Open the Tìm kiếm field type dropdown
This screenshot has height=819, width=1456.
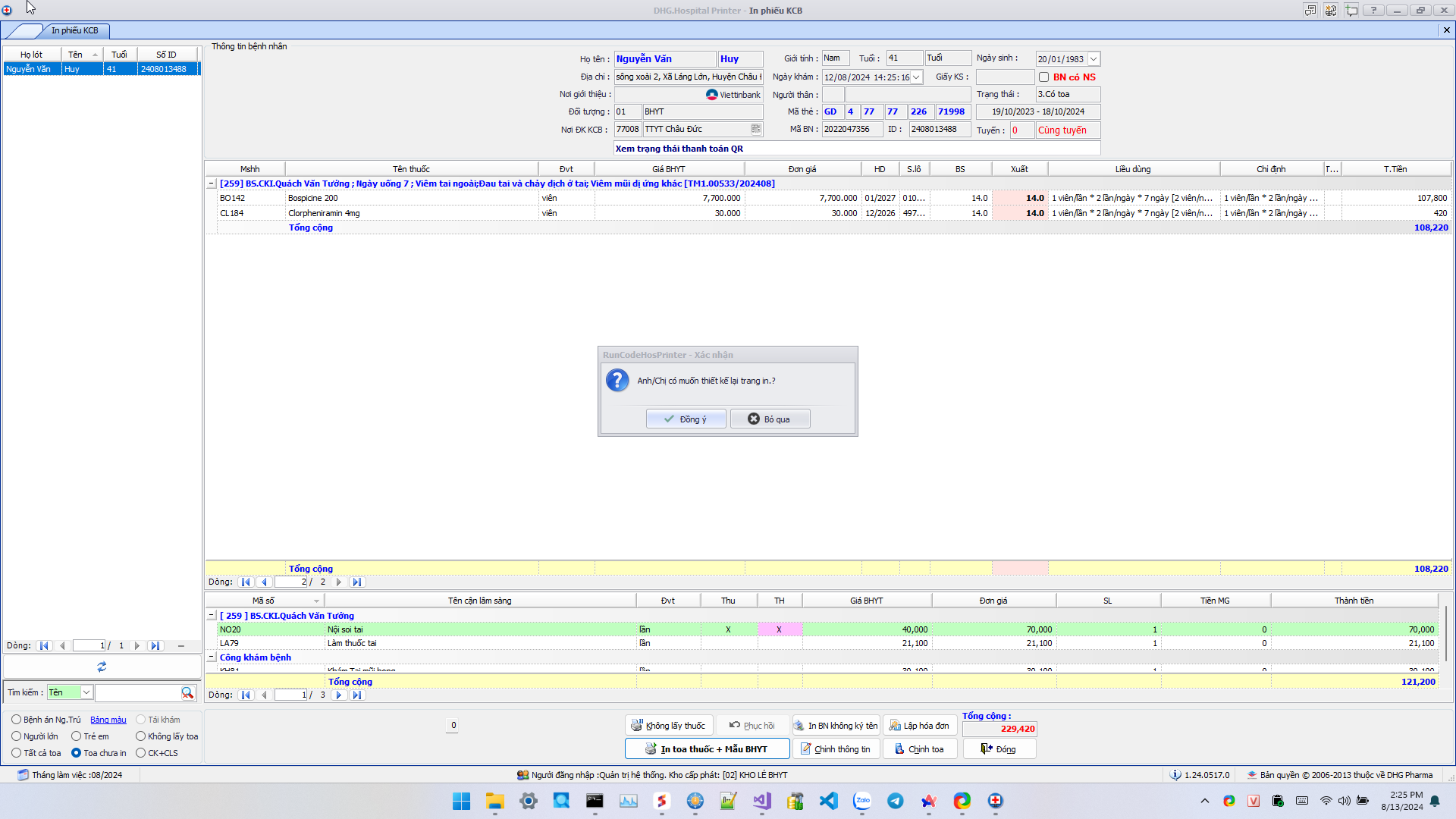tap(86, 692)
